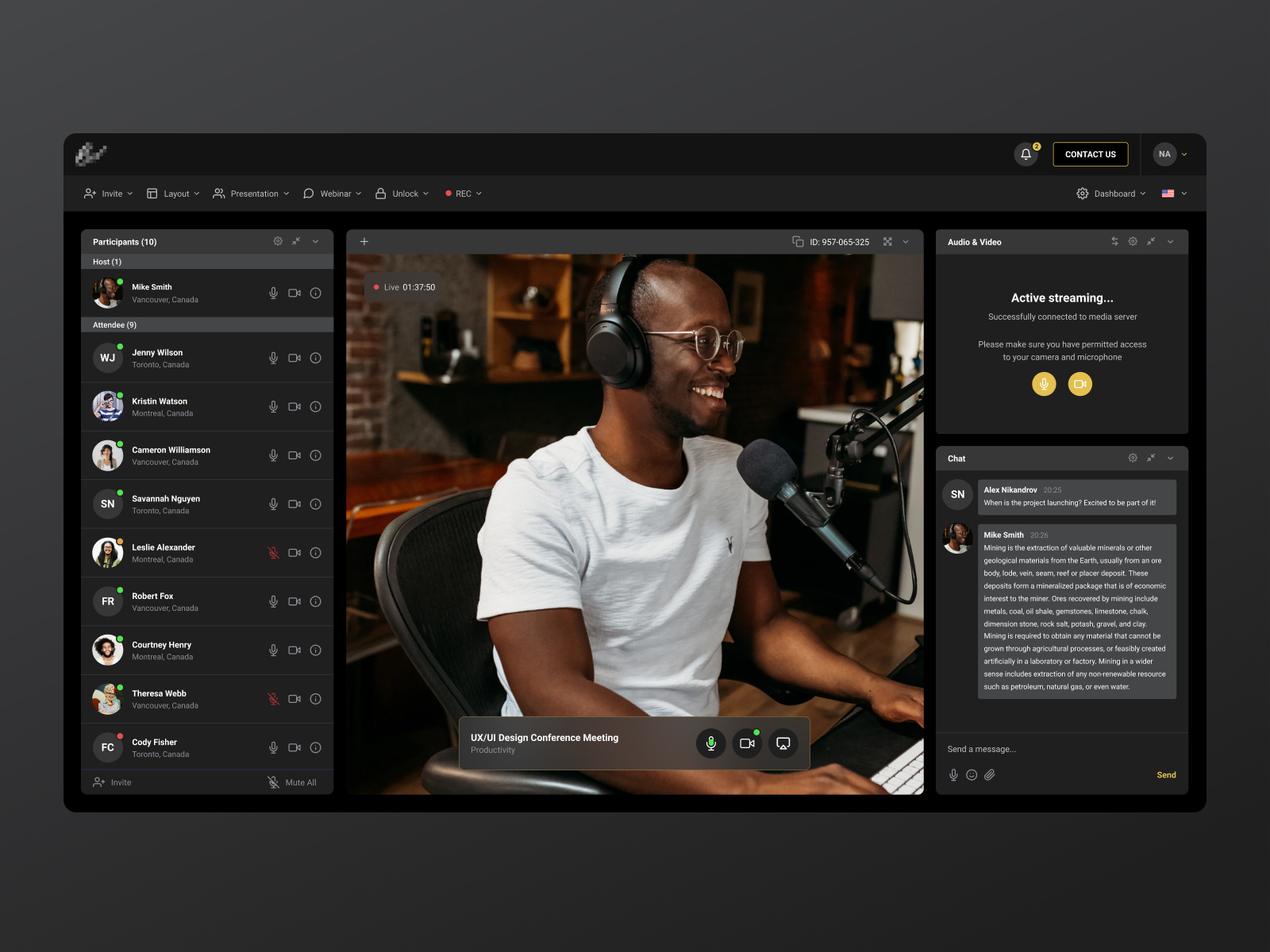
Task: Collapse the Chat panel with its chevron
Action: (1170, 458)
